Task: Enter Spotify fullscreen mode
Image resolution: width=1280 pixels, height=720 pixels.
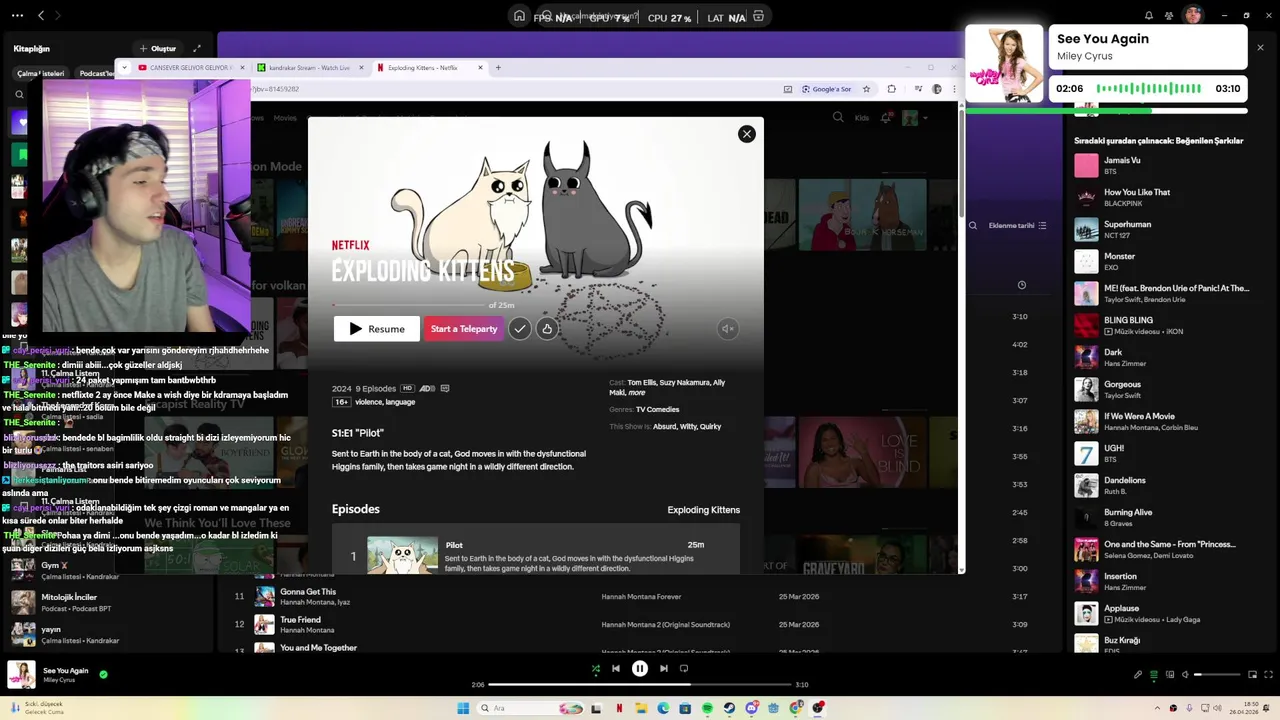Action: tap(1269, 675)
